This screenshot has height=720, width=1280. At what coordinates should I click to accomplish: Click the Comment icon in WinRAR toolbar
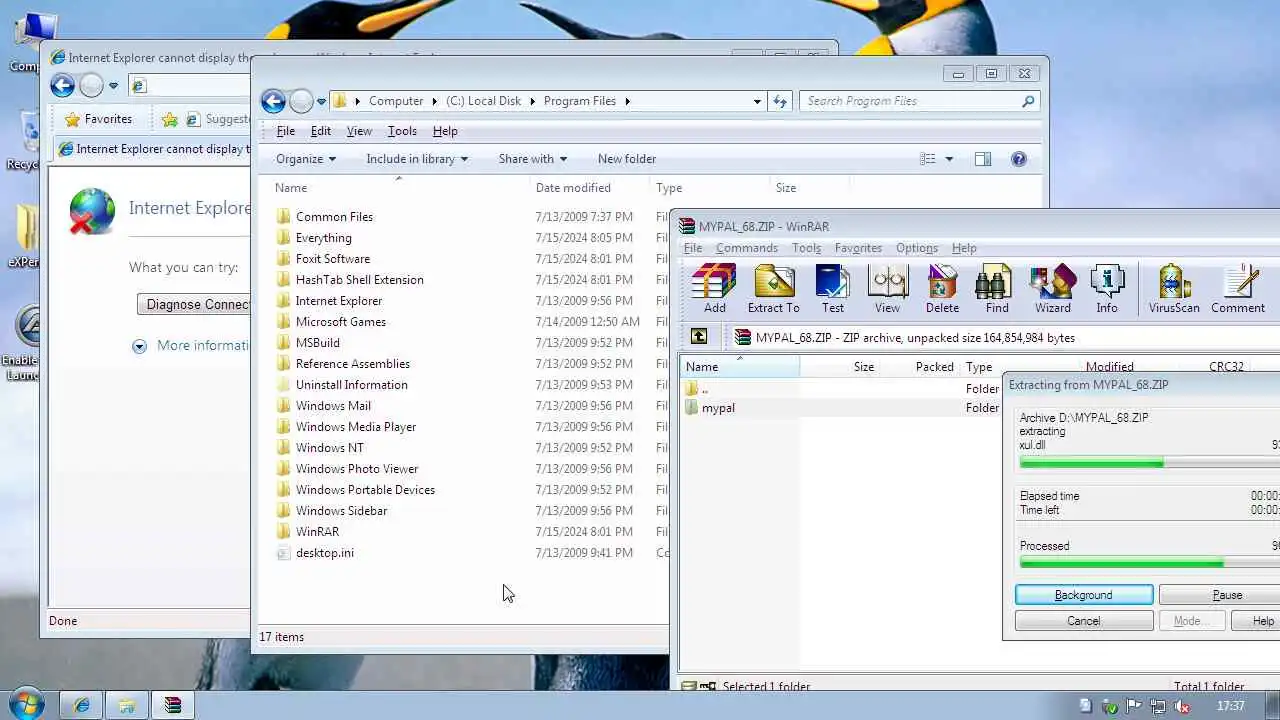[x=1238, y=289]
